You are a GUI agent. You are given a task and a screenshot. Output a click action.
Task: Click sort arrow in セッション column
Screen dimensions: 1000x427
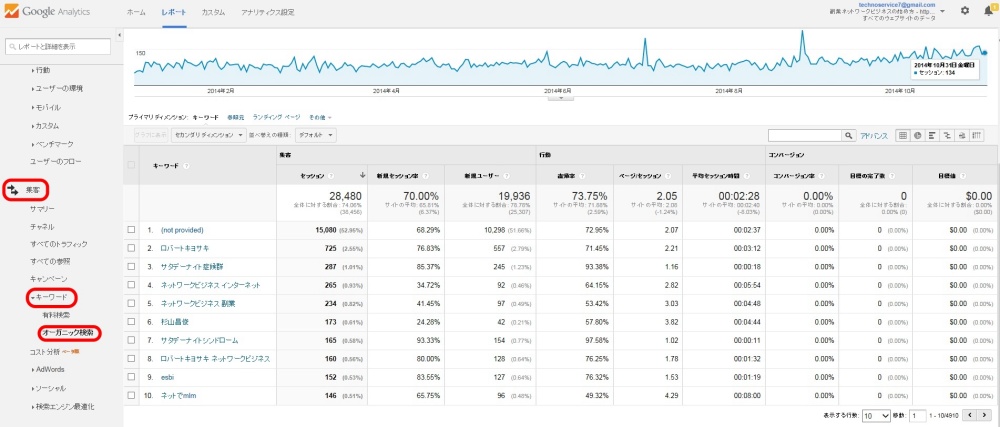pyautogui.click(x=363, y=175)
